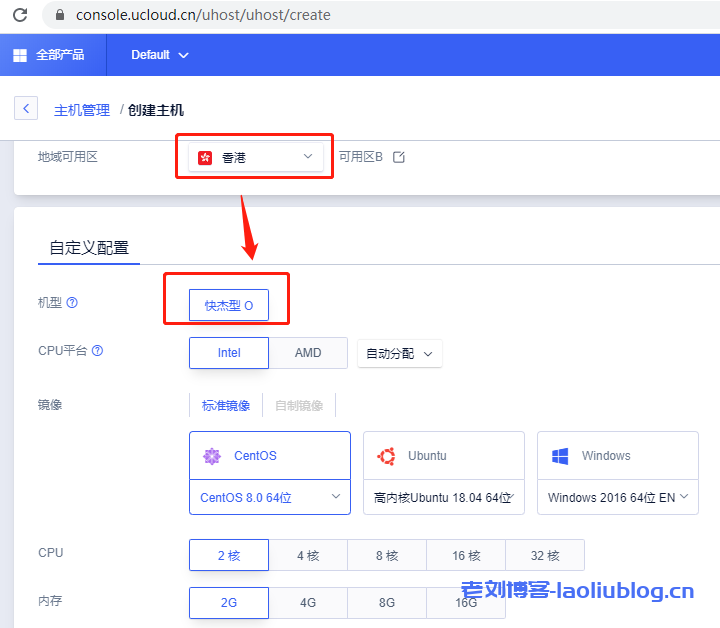The width and height of the screenshot is (720, 628).
Task: Click the help icon beside 机型
Action: click(x=72, y=303)
